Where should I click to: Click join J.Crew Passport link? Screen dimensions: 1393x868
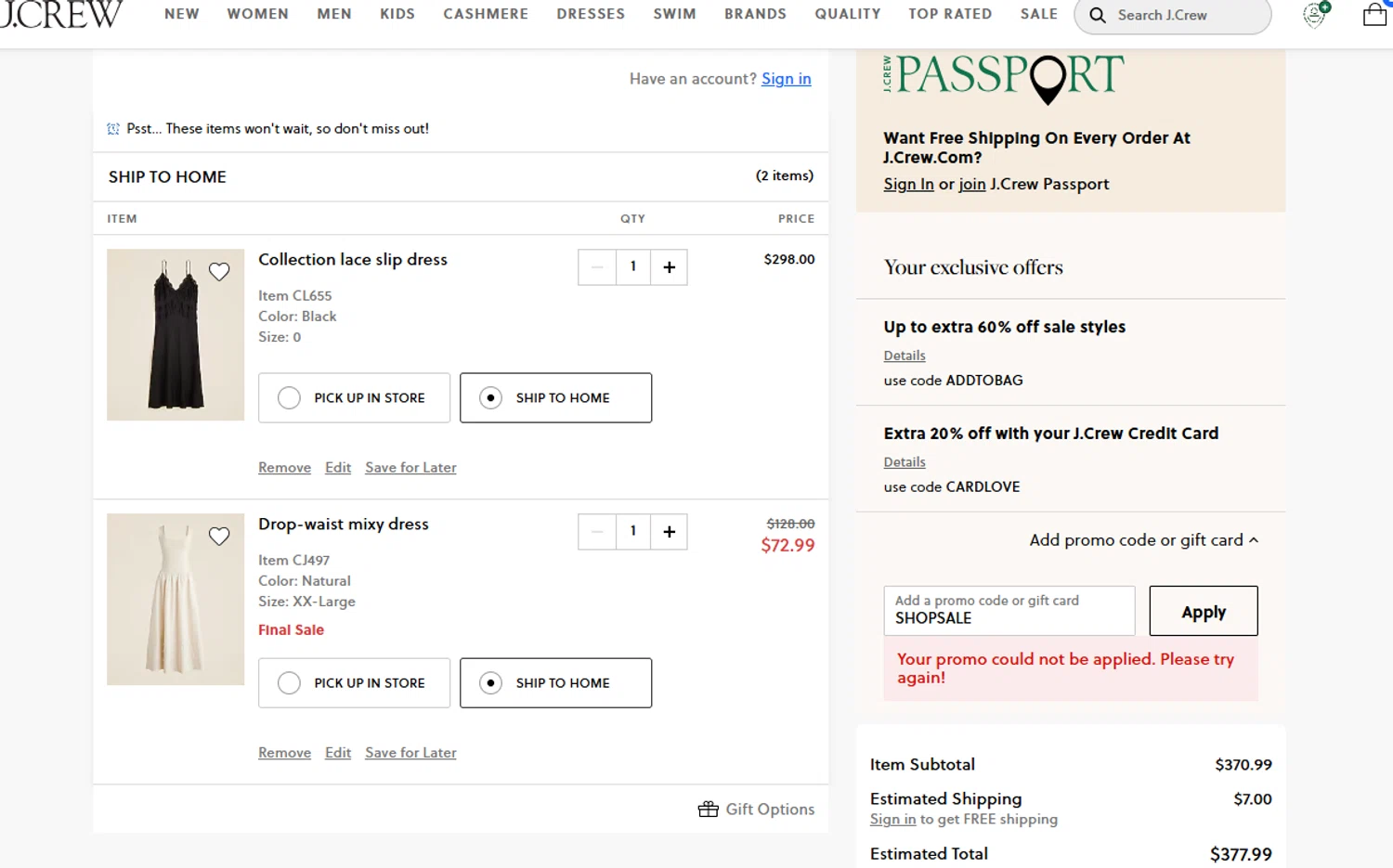pos(972,184)
